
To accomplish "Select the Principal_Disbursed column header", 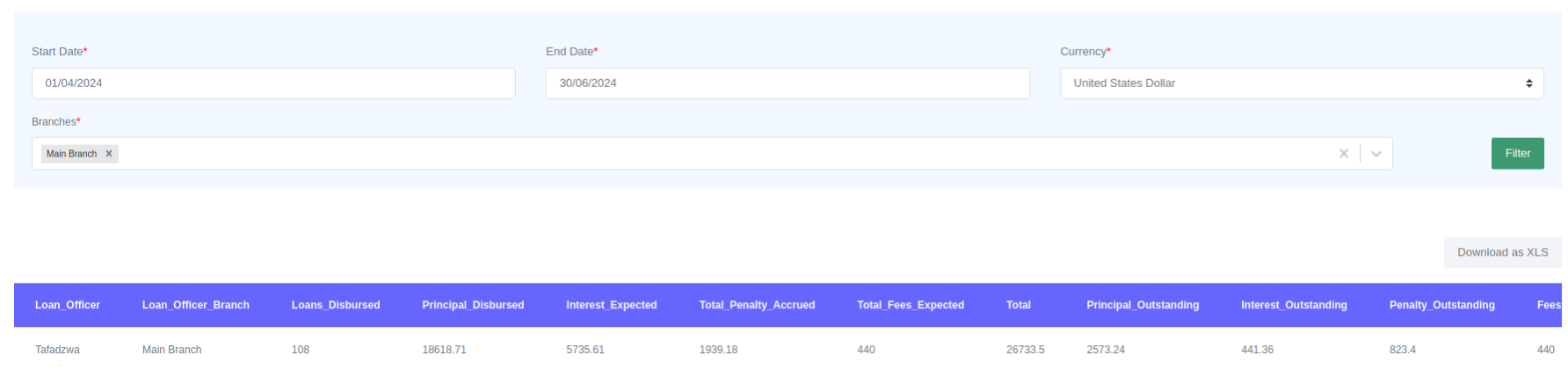I will pyautogui.click(x=473, y=305).
